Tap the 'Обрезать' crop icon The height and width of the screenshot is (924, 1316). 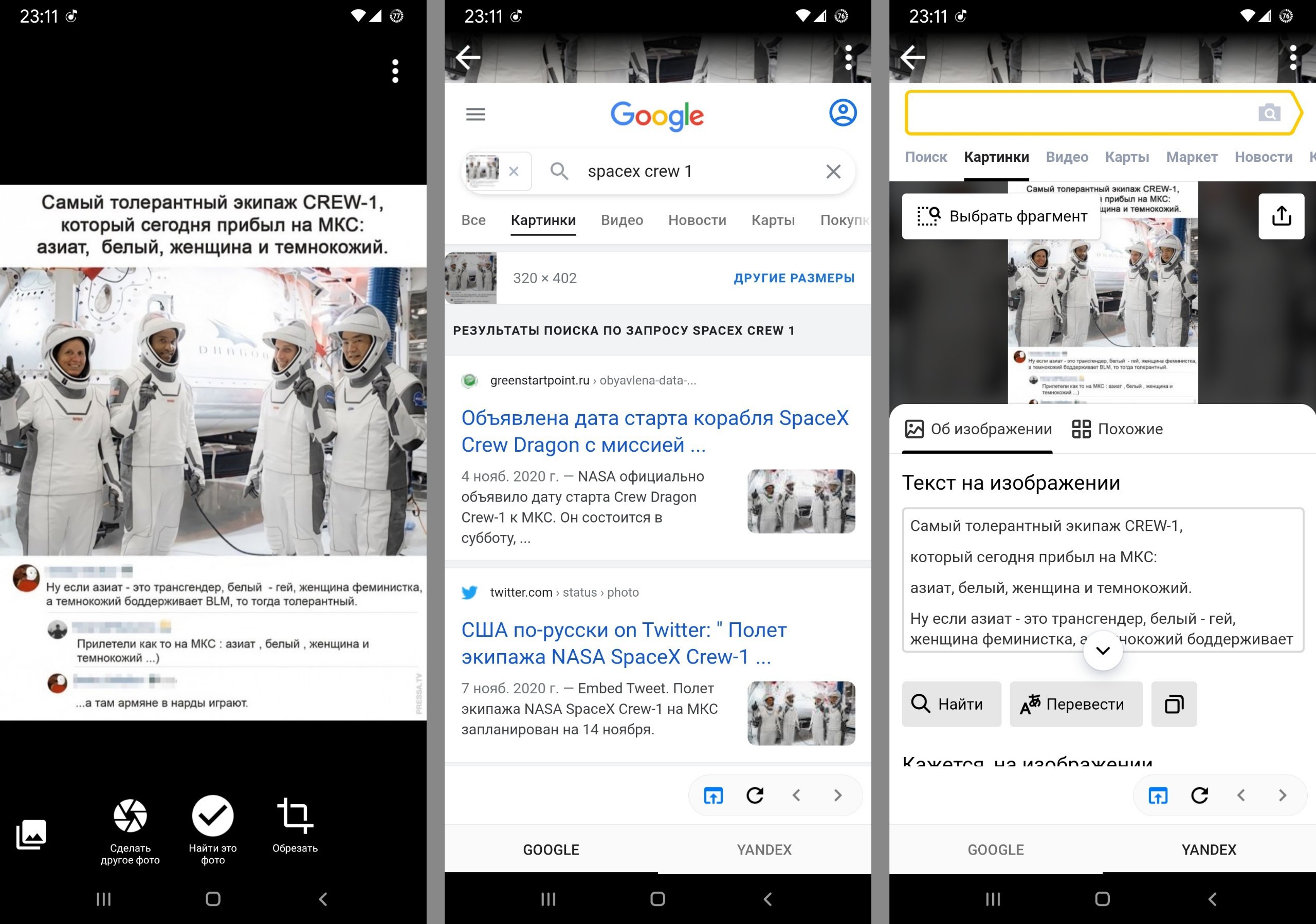tap(295, 816)
